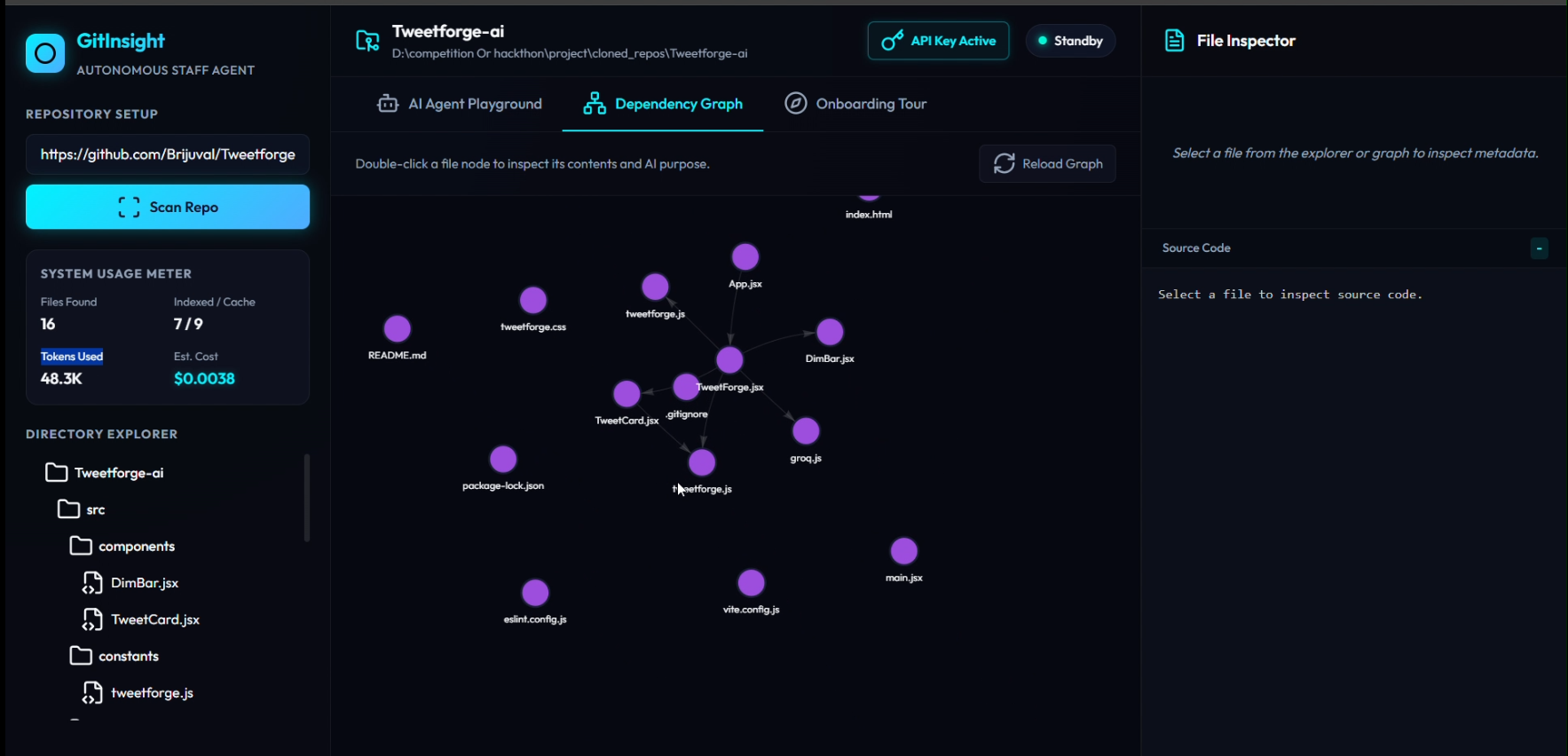The image size is (1568, 756).
Task: Click the API Key Active button
Action: [938, 41]
